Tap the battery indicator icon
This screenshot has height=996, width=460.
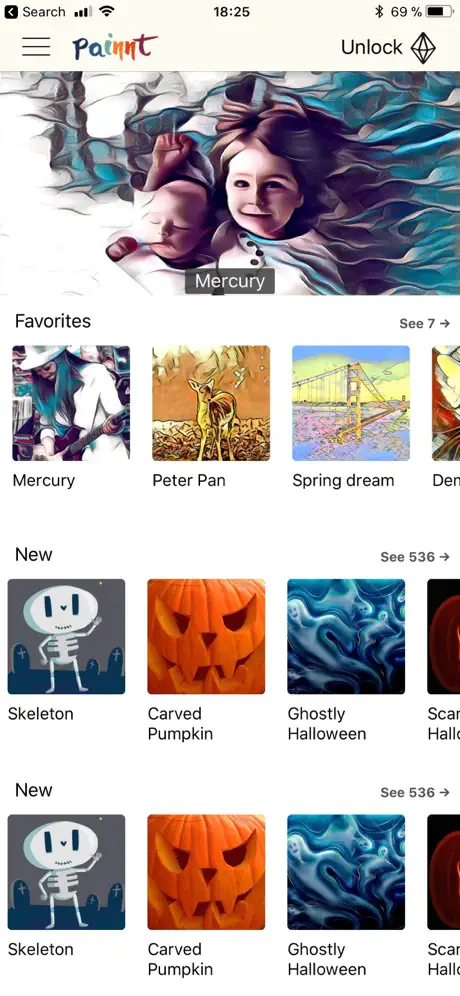442,11
